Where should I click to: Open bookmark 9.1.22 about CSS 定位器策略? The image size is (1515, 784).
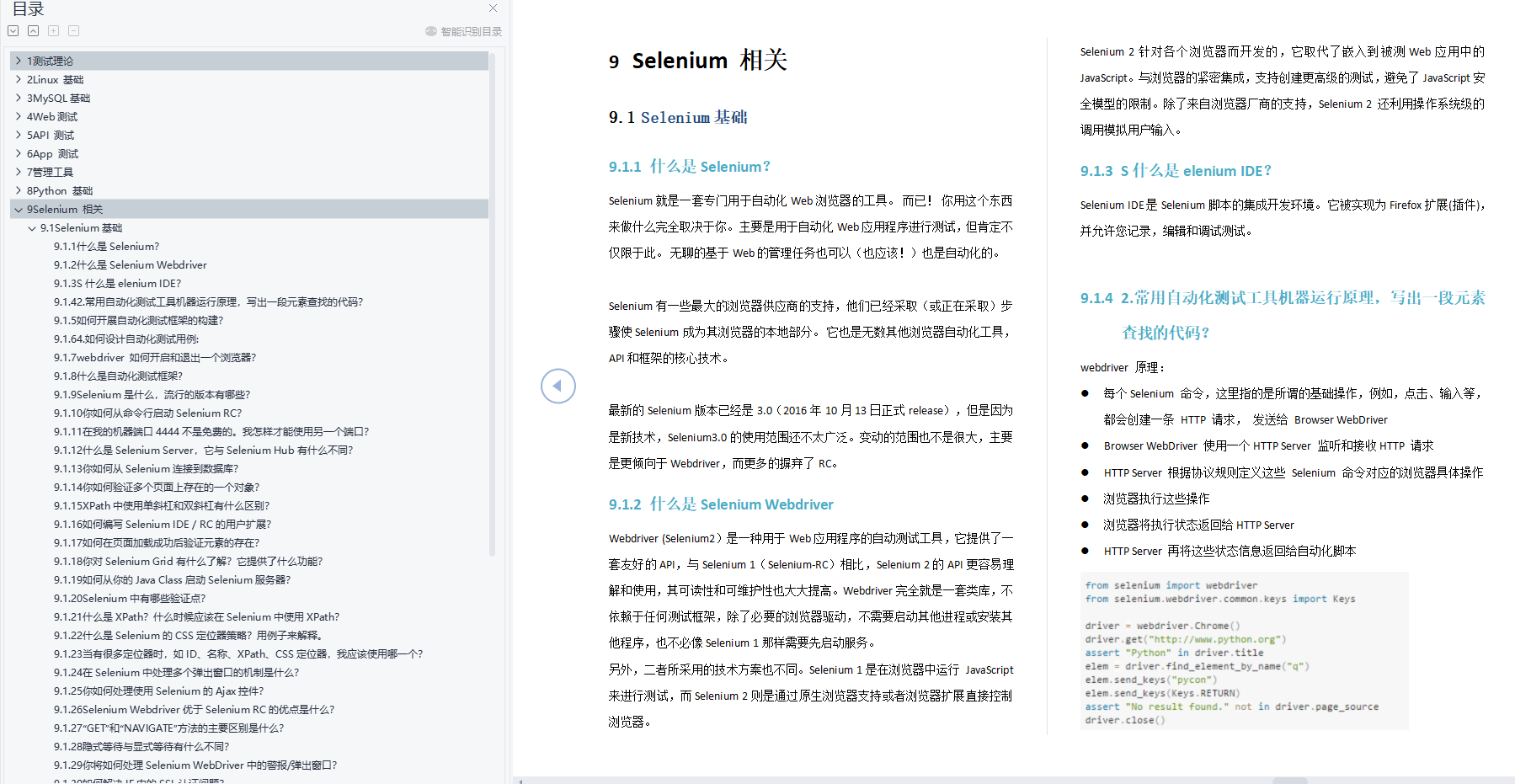[189, 635]
